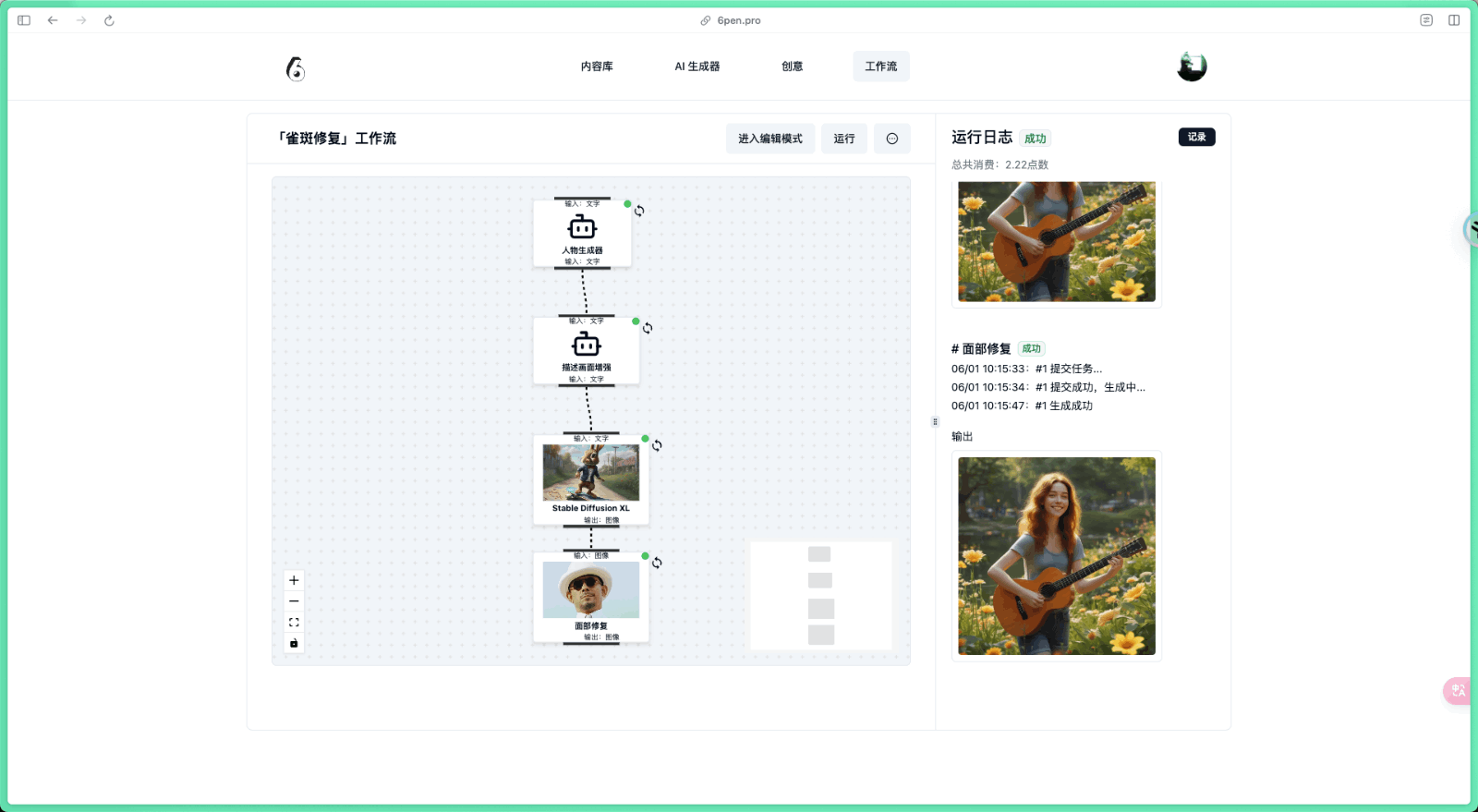Open the 内容库 tab
Screen dimensions: 1478x812
pos(597,67)
